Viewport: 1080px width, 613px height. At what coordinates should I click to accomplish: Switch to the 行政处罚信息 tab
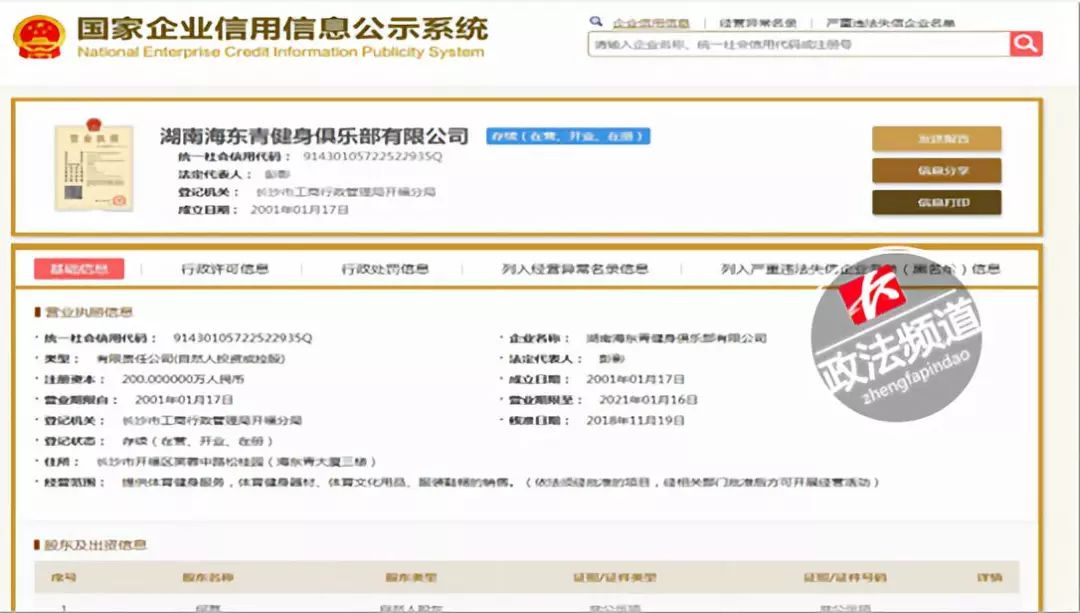point(385,269)
